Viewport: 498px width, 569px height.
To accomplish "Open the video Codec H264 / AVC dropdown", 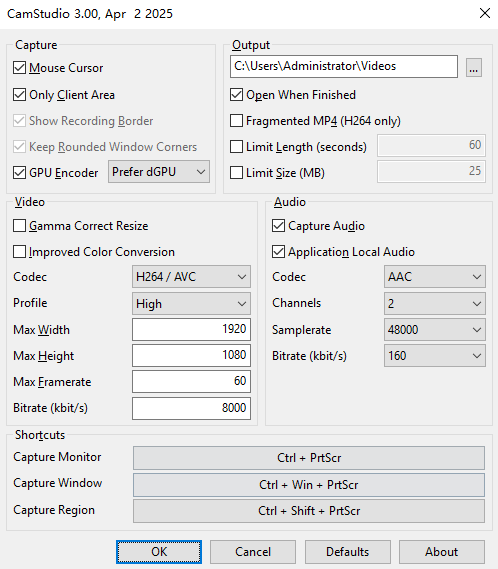I will pyautogui.click(x=191, y=277).
